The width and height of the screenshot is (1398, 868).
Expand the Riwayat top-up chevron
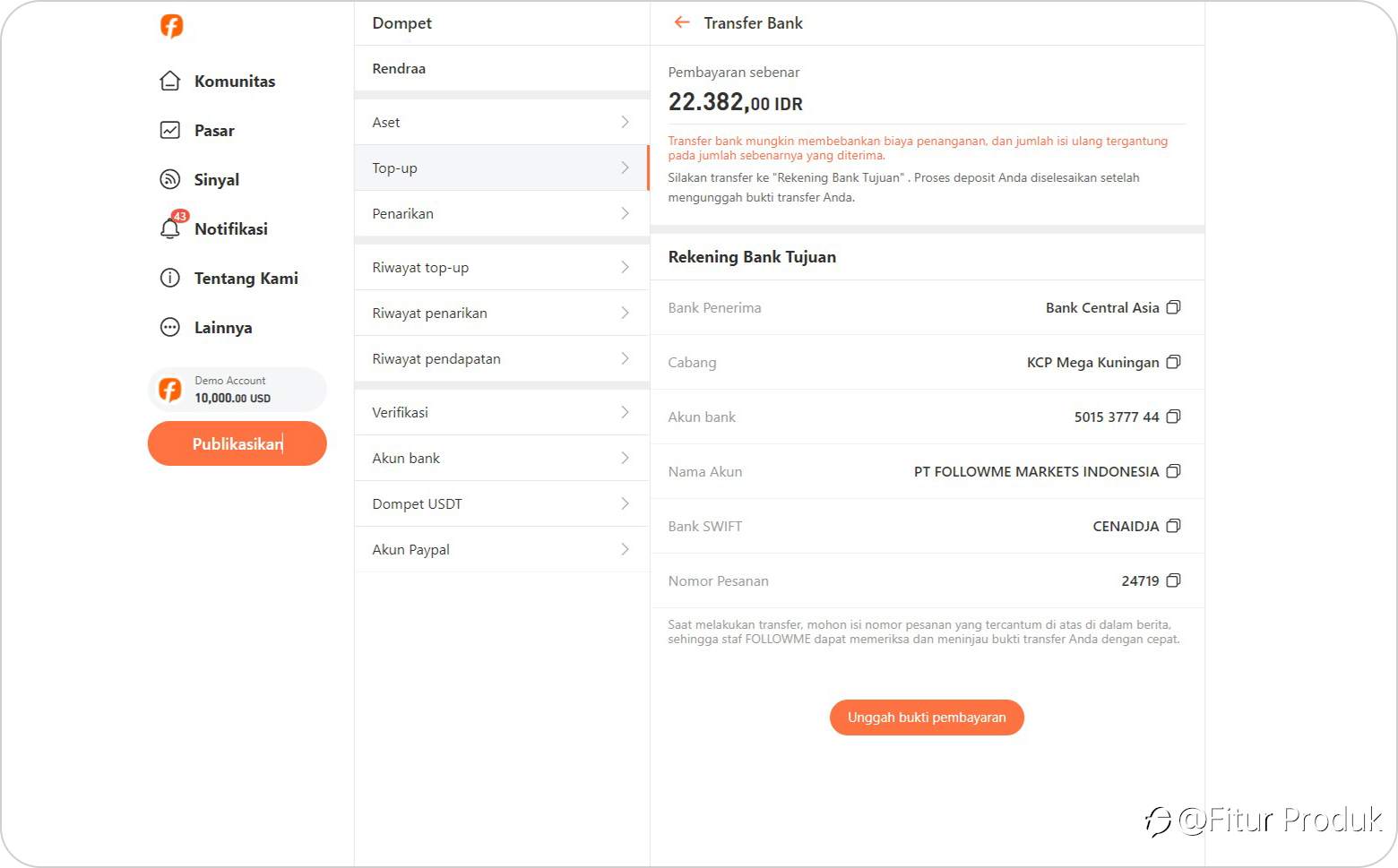[x=625, y=267]
